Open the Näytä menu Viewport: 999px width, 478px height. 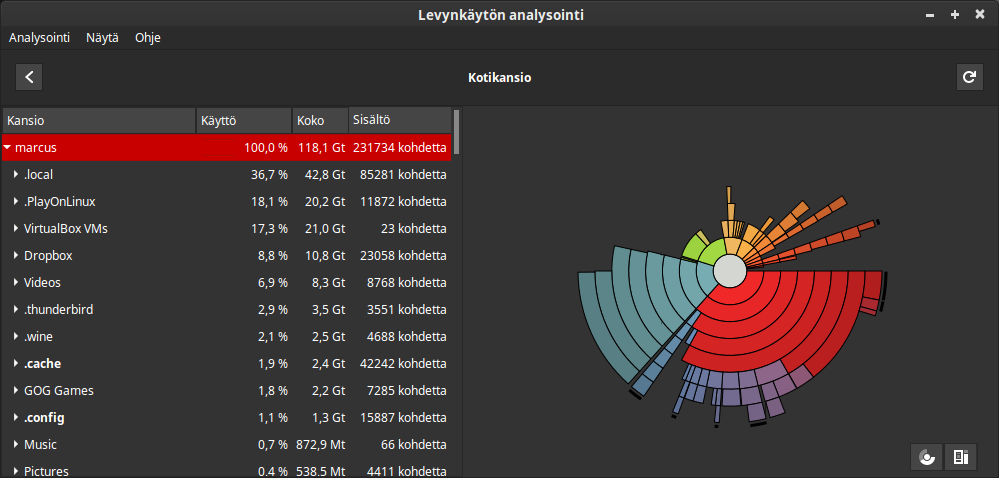click(x=102, y=37)
